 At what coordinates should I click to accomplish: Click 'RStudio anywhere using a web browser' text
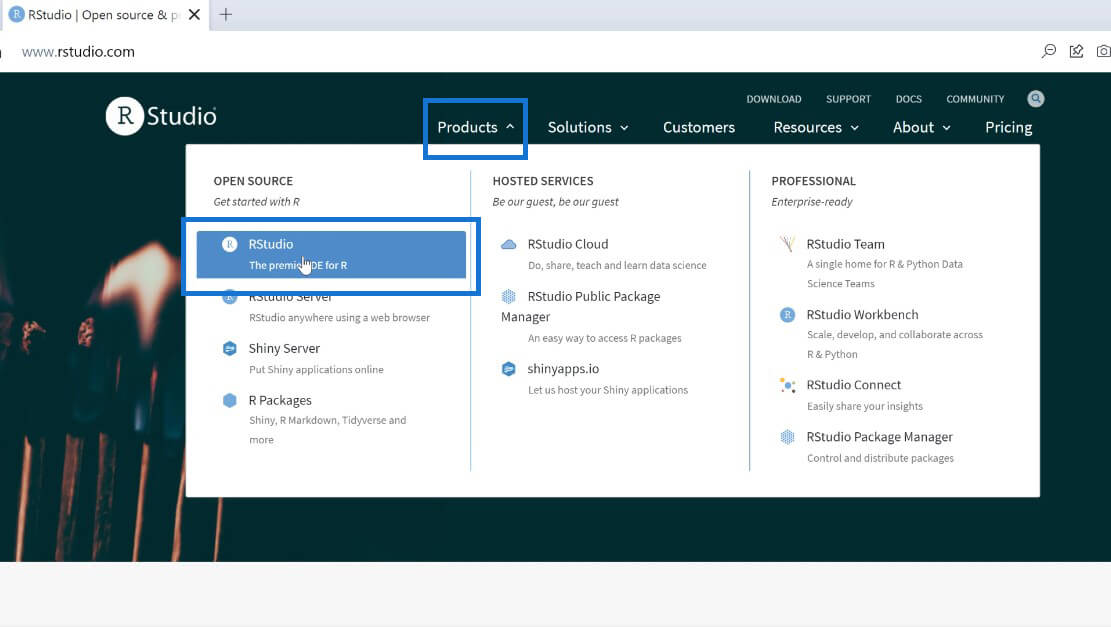[x=339, y=318]
